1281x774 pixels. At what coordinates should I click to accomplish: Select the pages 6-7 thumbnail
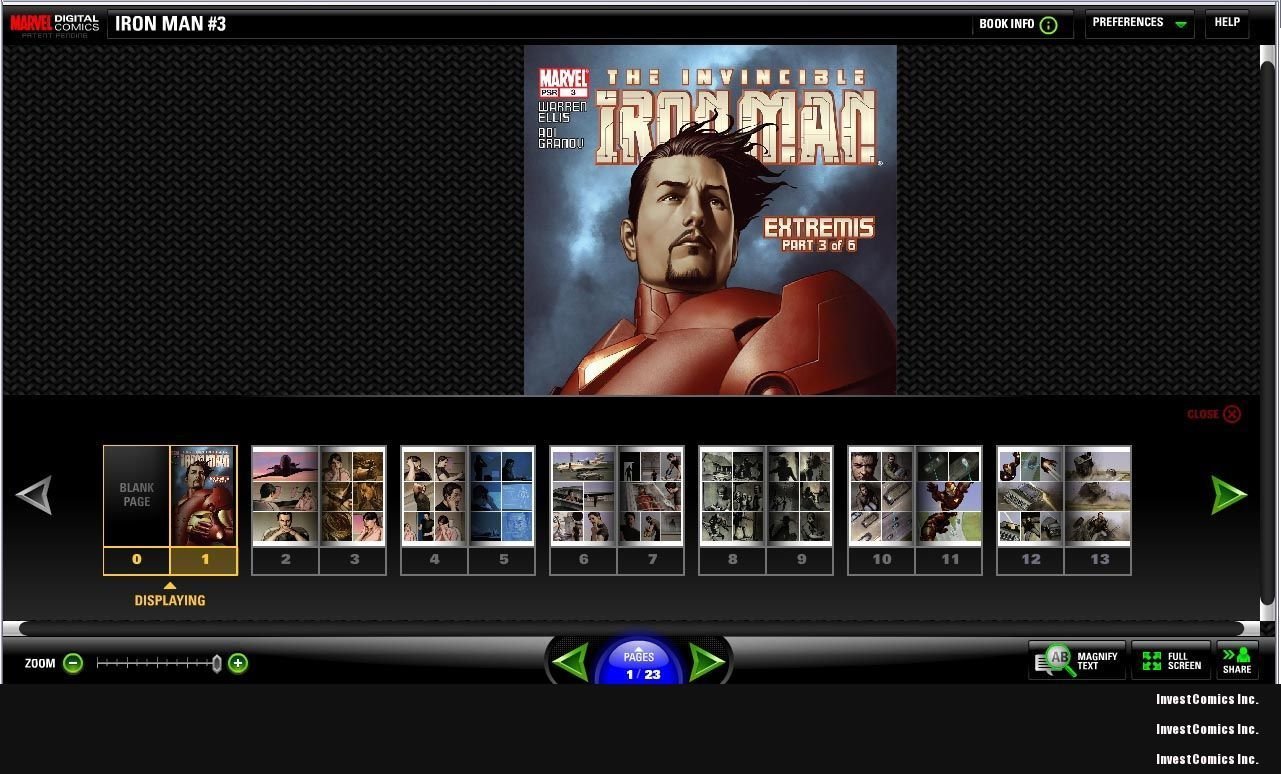coord(617,498)
